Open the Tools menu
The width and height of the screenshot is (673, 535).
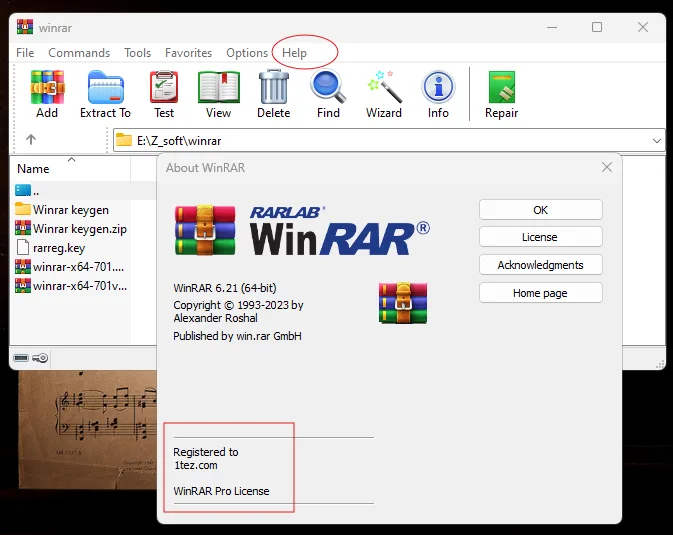pyautogui.click(x=138, y=53)
